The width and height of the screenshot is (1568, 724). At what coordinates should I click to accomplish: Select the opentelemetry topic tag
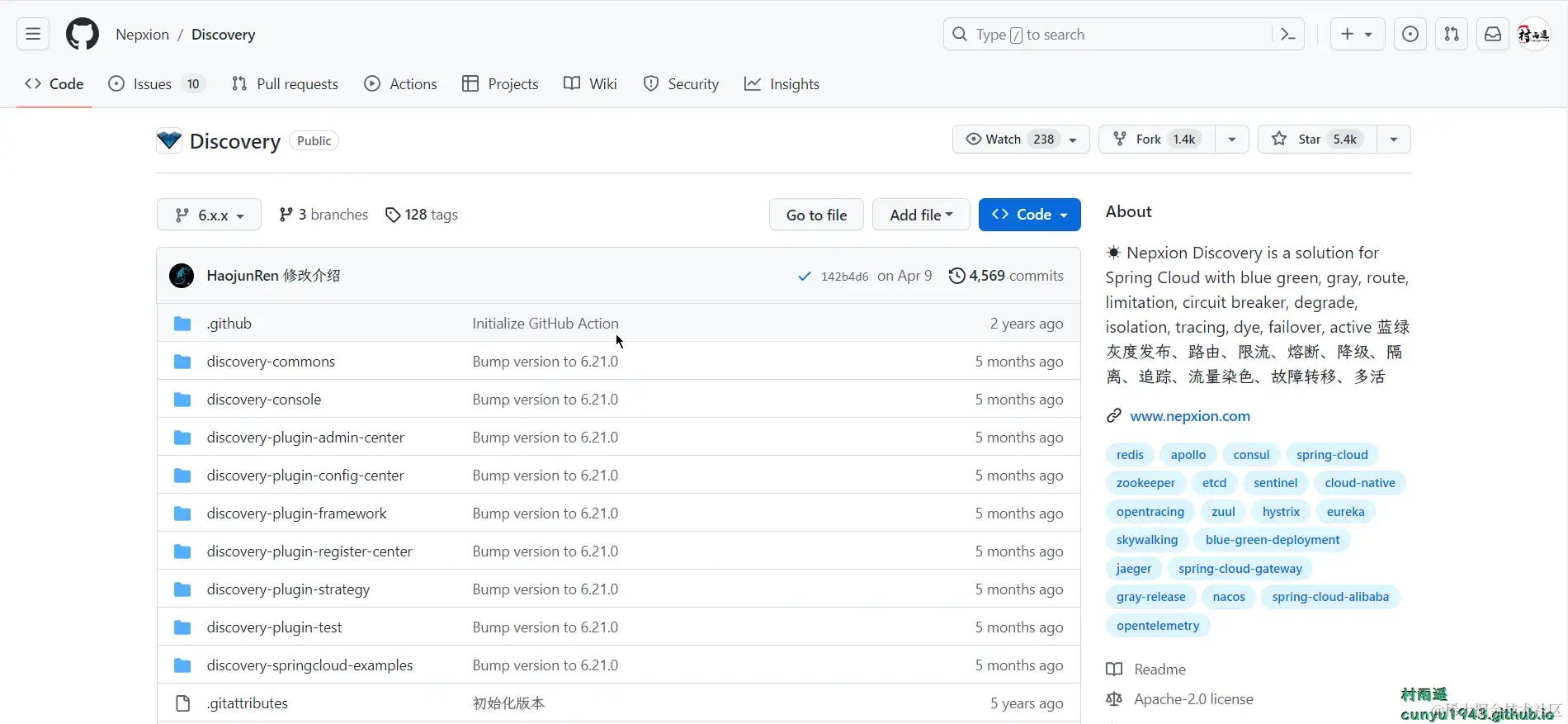pos(1158,626)
